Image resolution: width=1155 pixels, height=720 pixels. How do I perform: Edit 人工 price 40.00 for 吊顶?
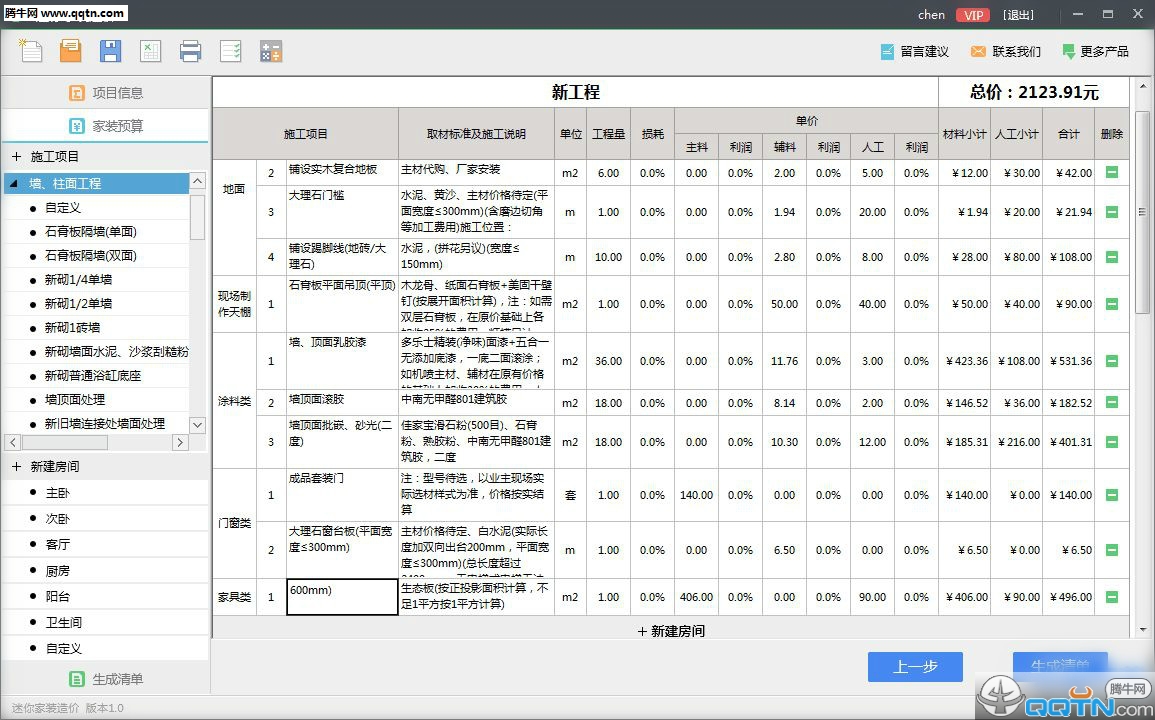[x=872, y=304]
